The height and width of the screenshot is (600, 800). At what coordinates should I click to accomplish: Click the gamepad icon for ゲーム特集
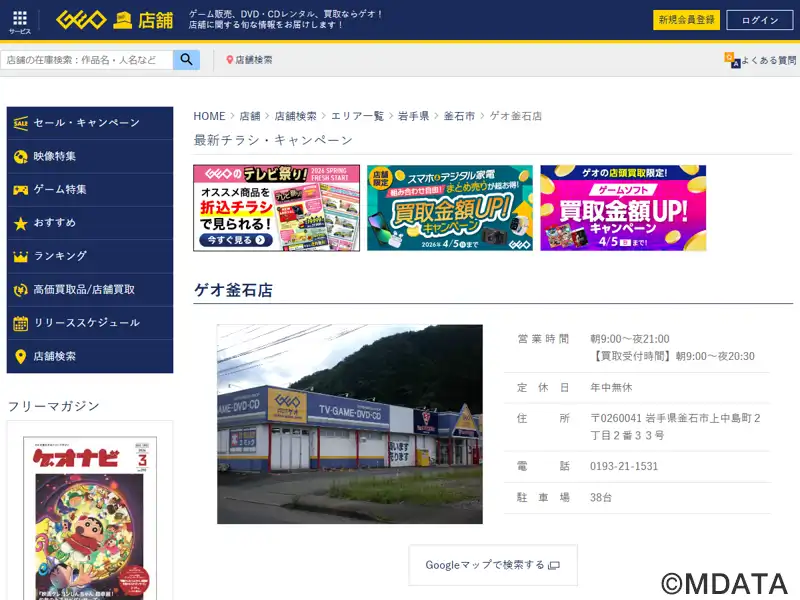click(x=20, y=190)
